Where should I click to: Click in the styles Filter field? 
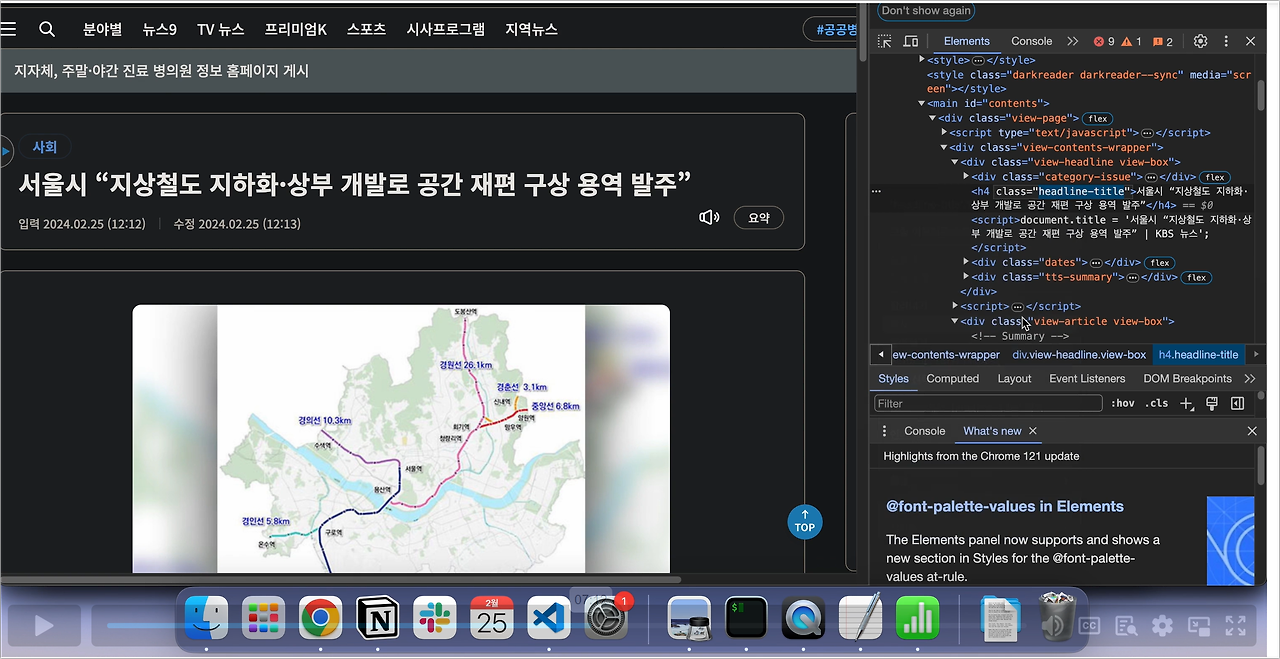pos(988,403)
